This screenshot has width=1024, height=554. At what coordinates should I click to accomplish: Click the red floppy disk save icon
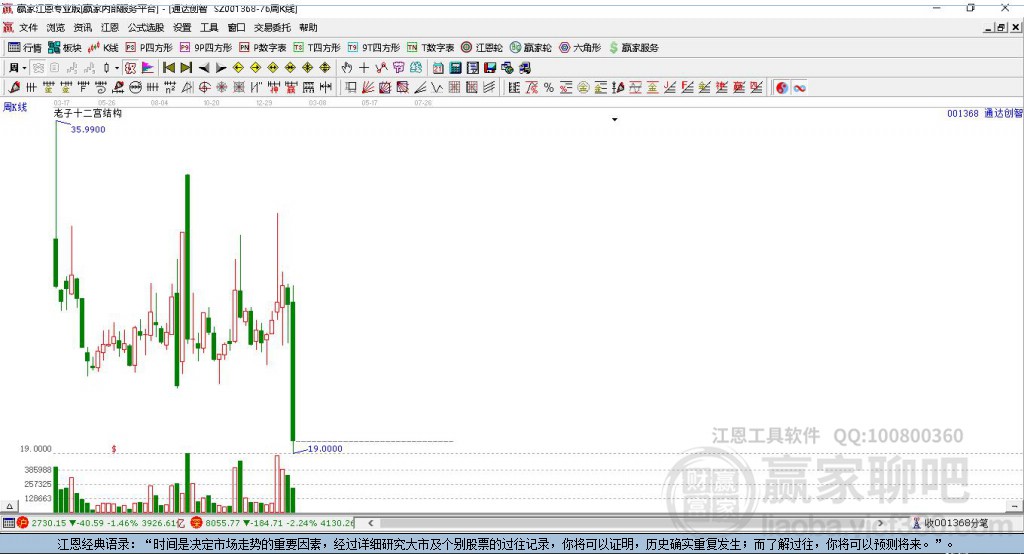point(490,68)
